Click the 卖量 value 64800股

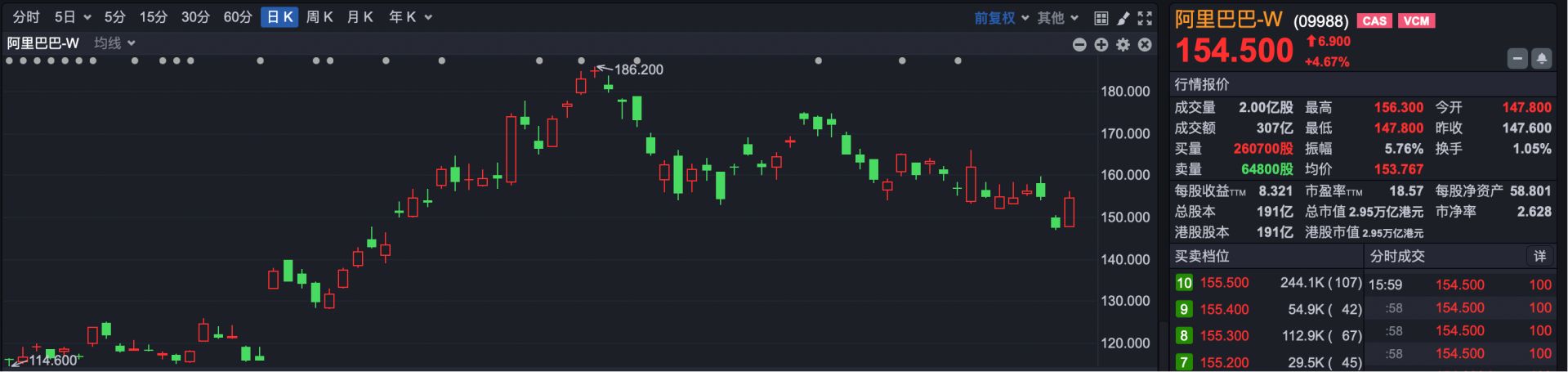coord(1267,169)
